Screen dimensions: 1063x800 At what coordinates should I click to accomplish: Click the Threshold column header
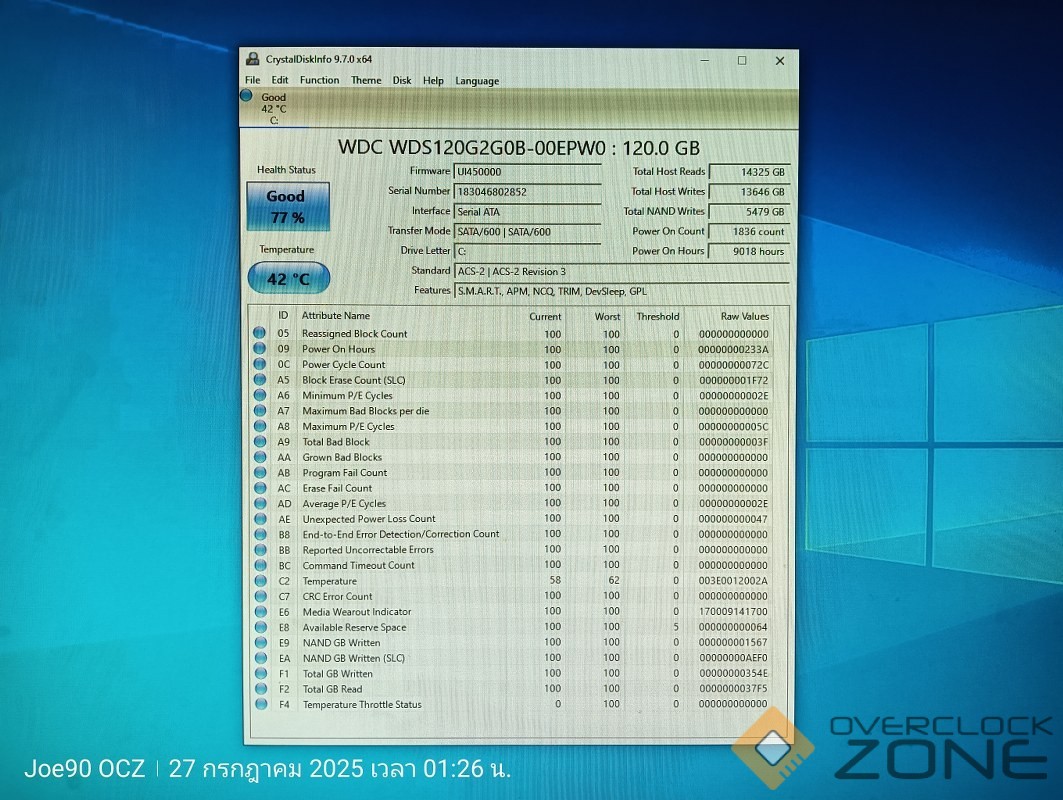pos(658,317)
